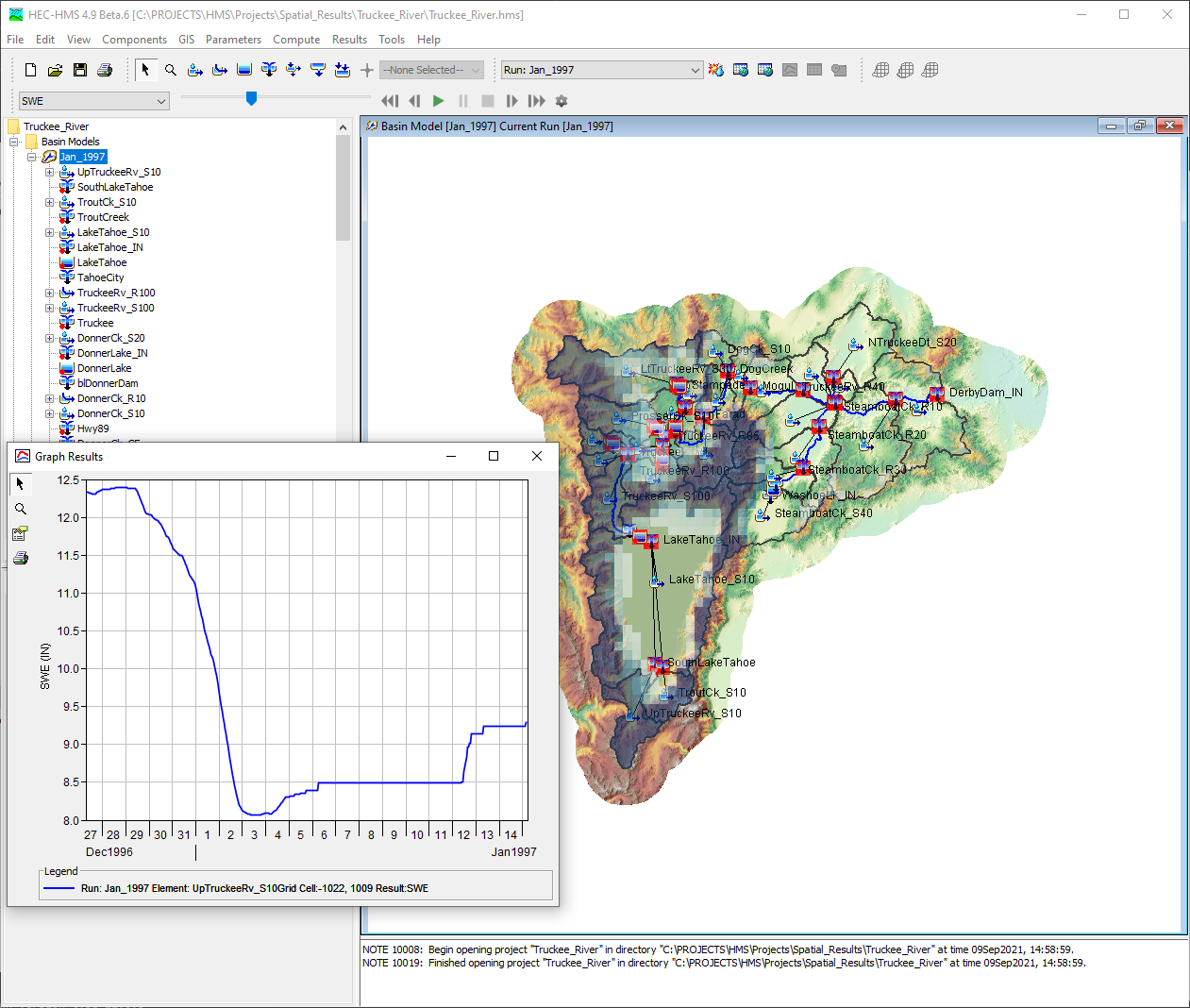Click the greyed-out element graph icon
Viewport: 1190px width, 1008px height.
[790, 70]
